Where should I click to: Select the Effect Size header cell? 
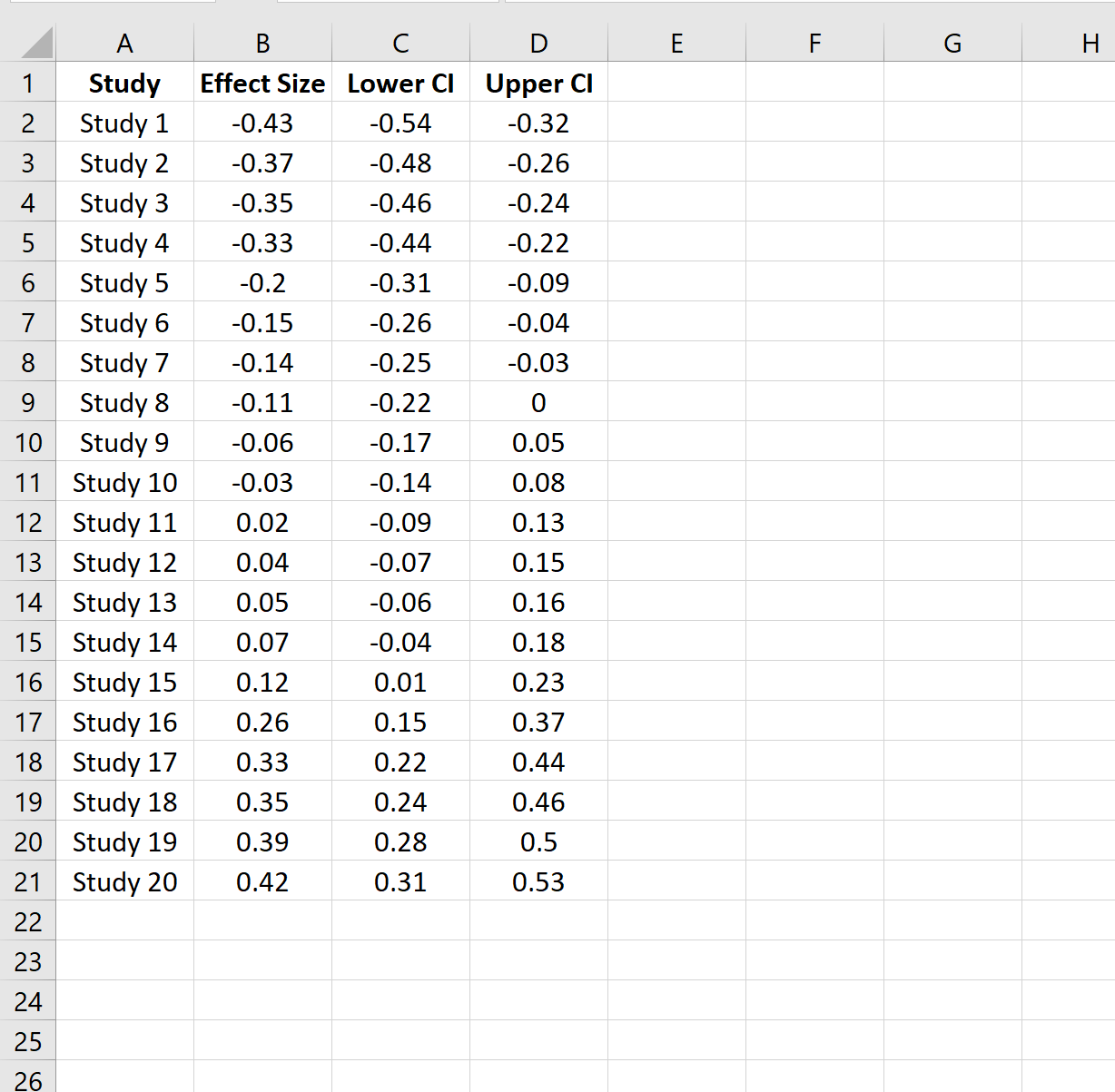coord(262,83)
